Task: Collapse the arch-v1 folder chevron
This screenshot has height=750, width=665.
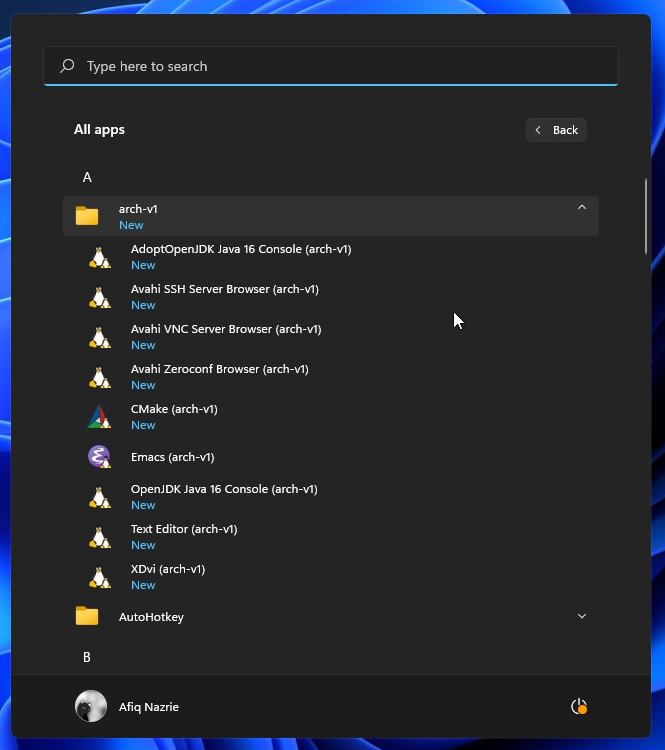Action: 582,207
